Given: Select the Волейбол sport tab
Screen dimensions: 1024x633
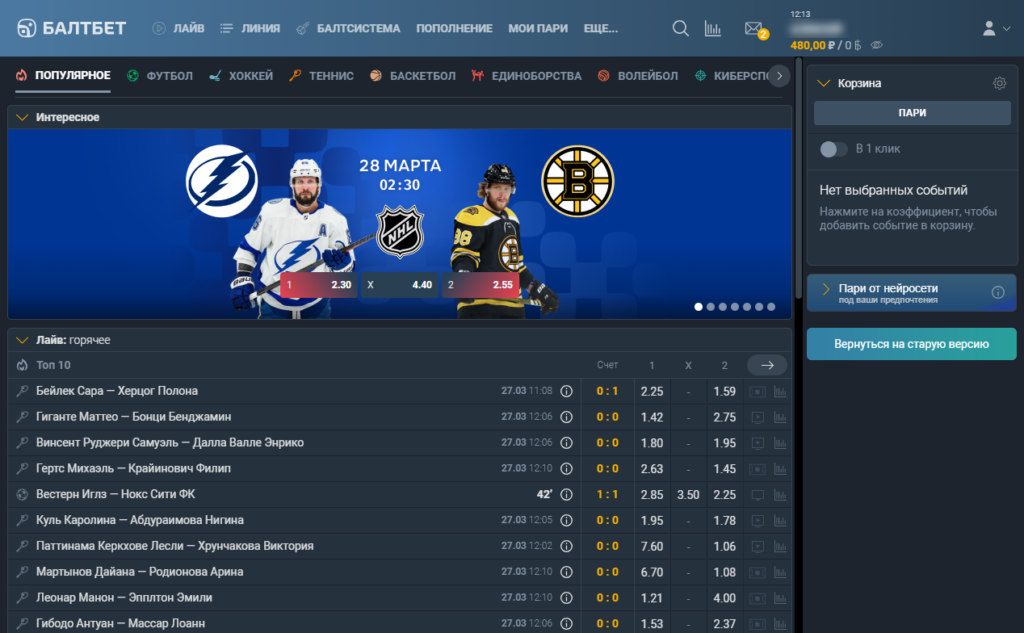Looking at the screenshot, I should click(x=637, y=76).
